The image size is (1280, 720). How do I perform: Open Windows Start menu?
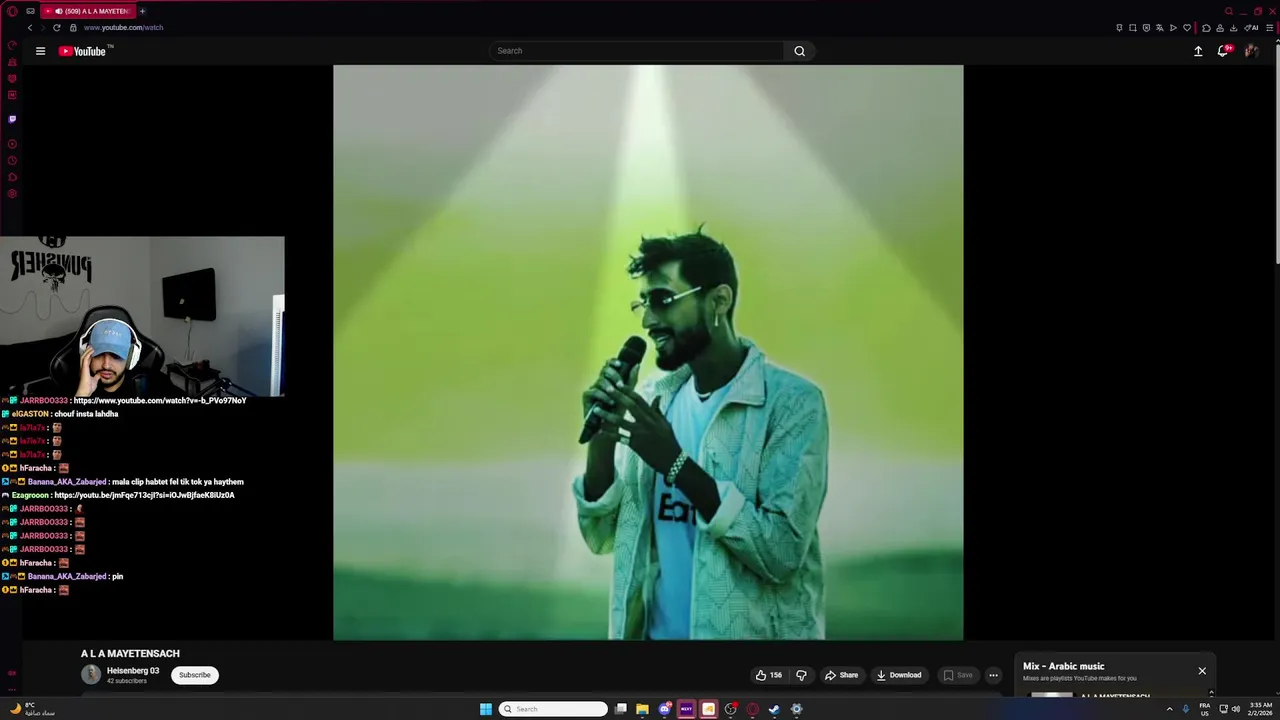click(x=486, y=709)
